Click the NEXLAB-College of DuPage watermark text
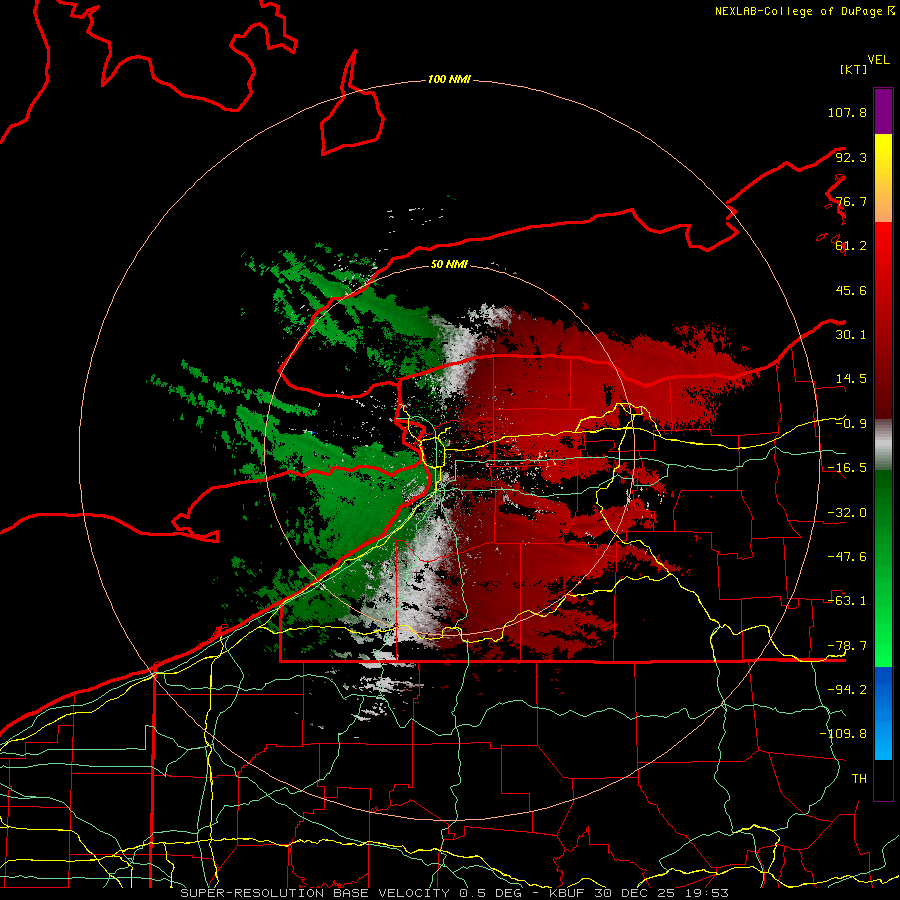 (x=805, y=11)
